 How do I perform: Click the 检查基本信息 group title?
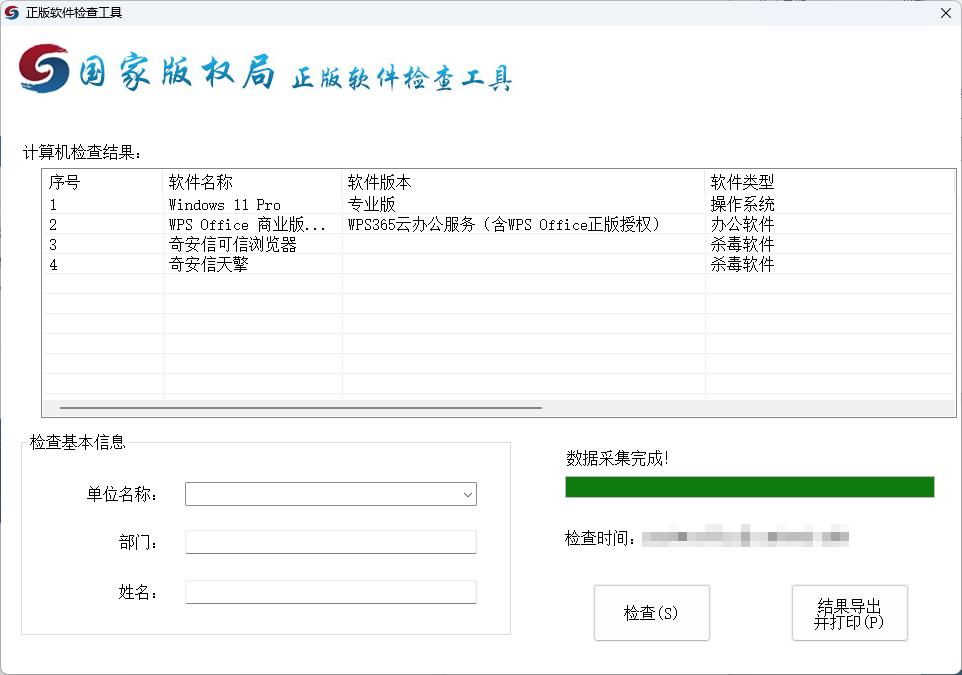(77, 442)
